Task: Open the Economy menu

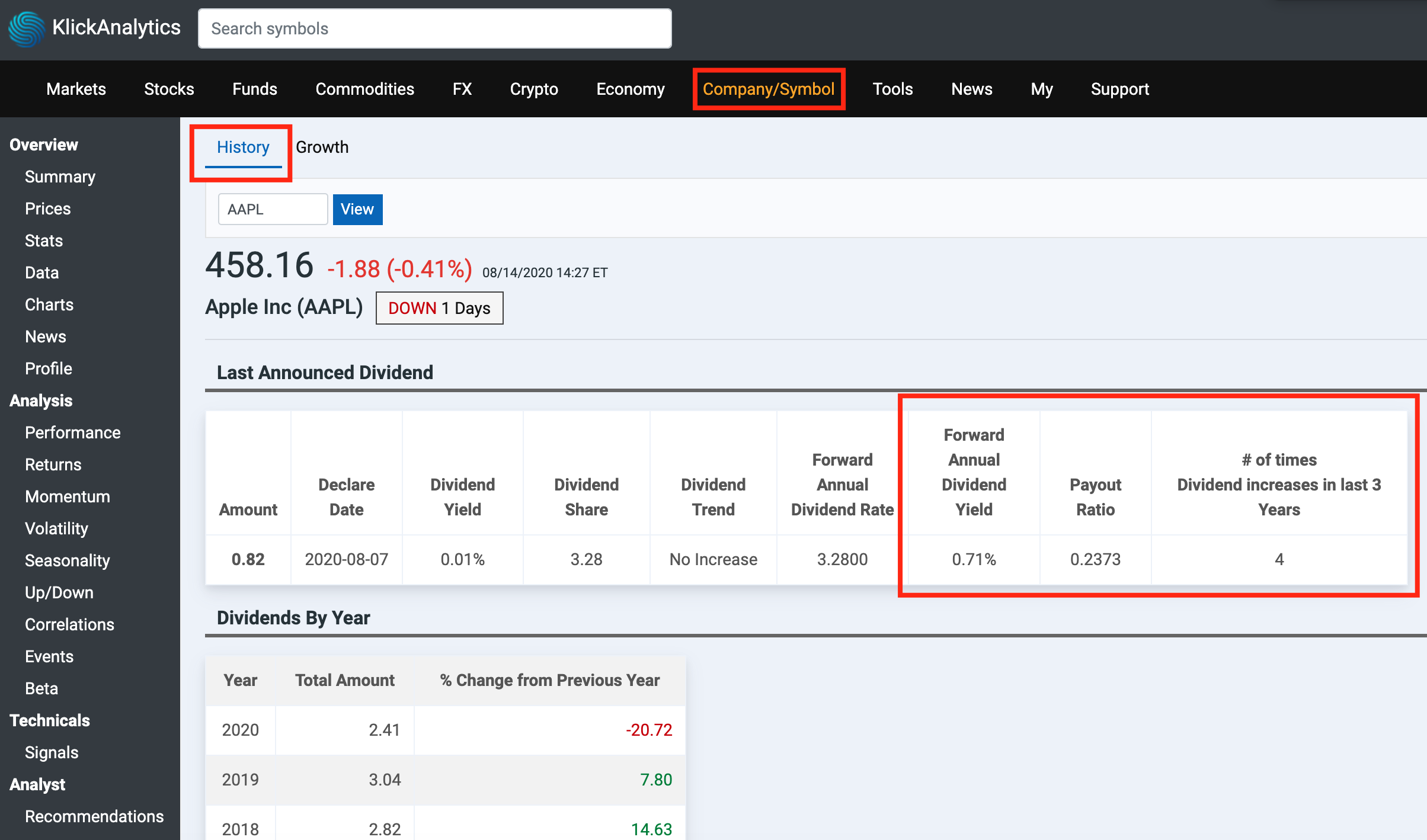Action: click(x=631, y=89)
